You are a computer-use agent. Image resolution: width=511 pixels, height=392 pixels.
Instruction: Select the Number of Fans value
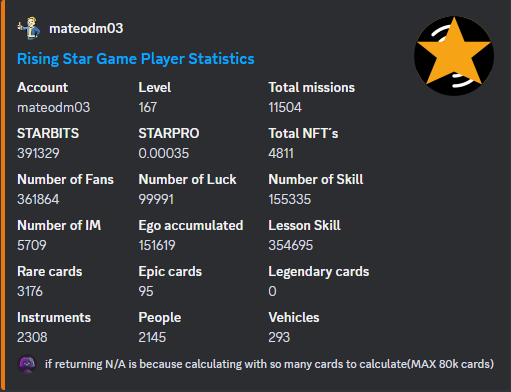tap(38, 199)
